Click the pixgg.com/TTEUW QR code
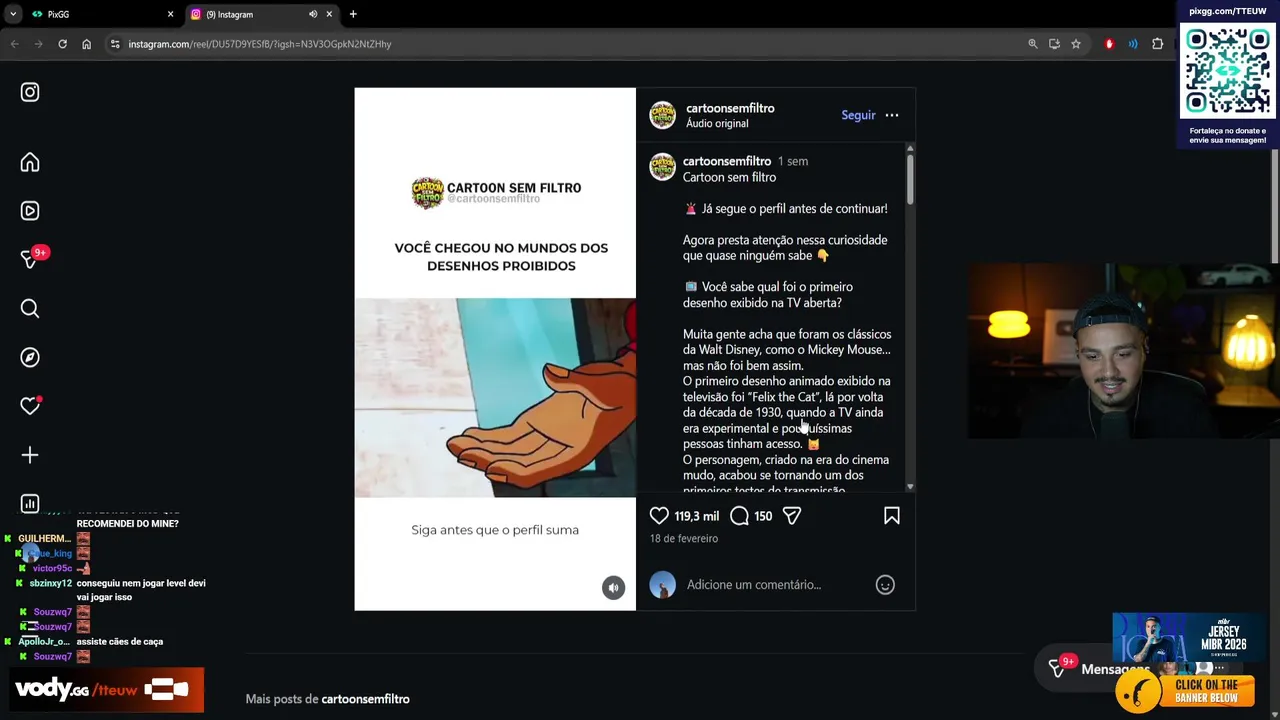Screen dimensions: 1280x720 click(1228, 72)
